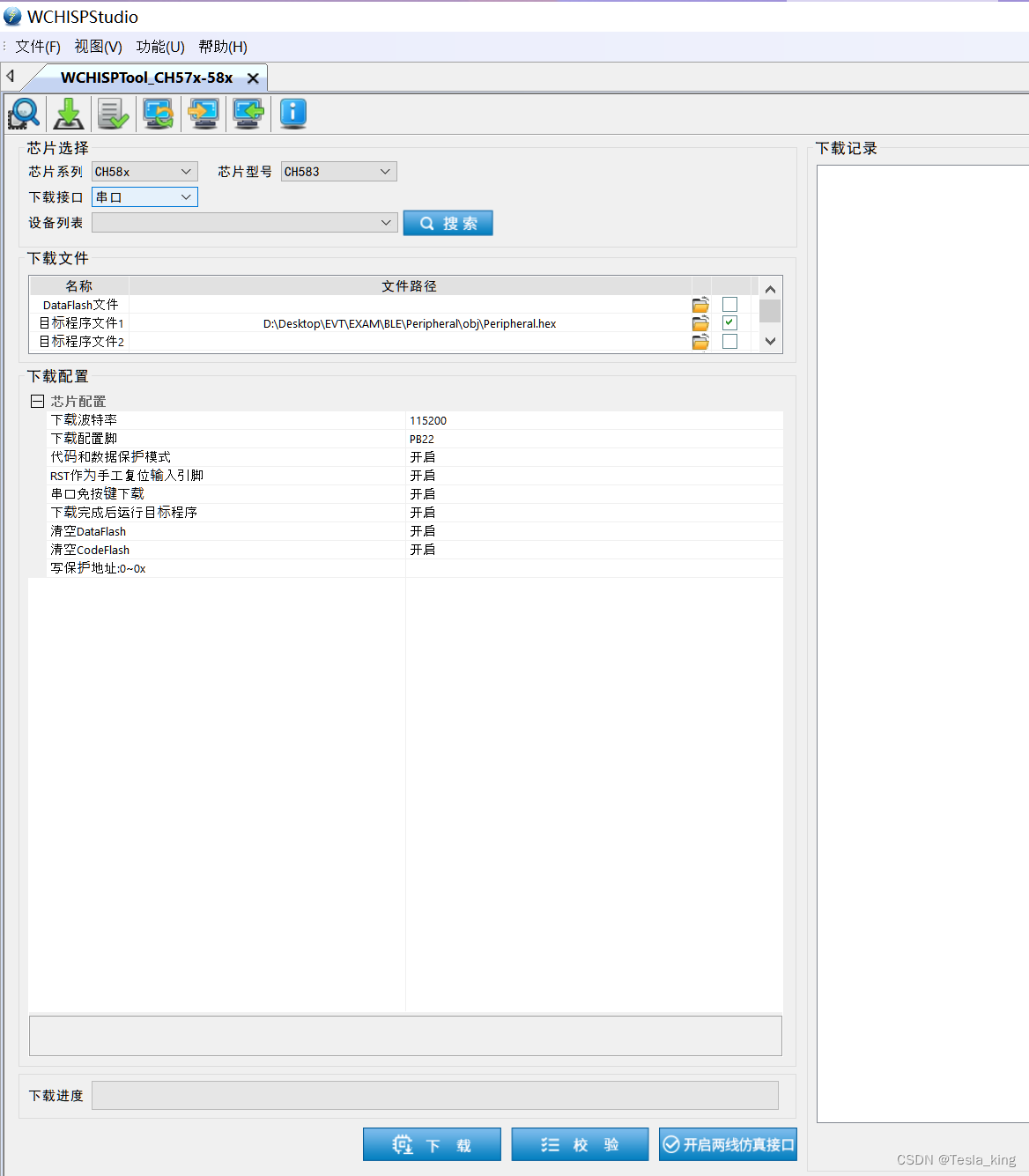The height and width of the screenshot is (1176, 1029).
Task: Click the verify document checkmark toolbar icon
Action: click(x=114, y=114)
